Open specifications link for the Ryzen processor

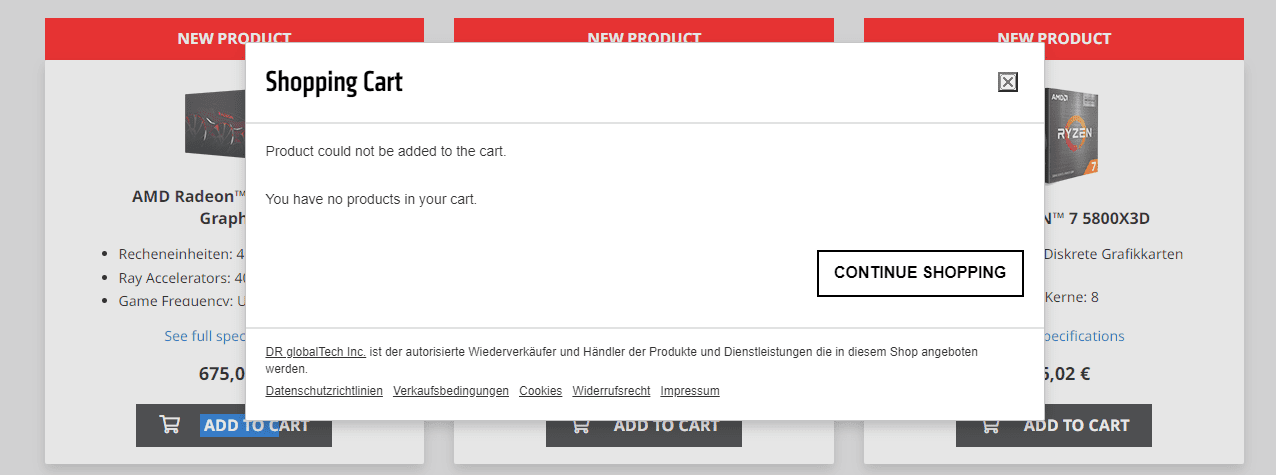click(x=1084, y=336)
